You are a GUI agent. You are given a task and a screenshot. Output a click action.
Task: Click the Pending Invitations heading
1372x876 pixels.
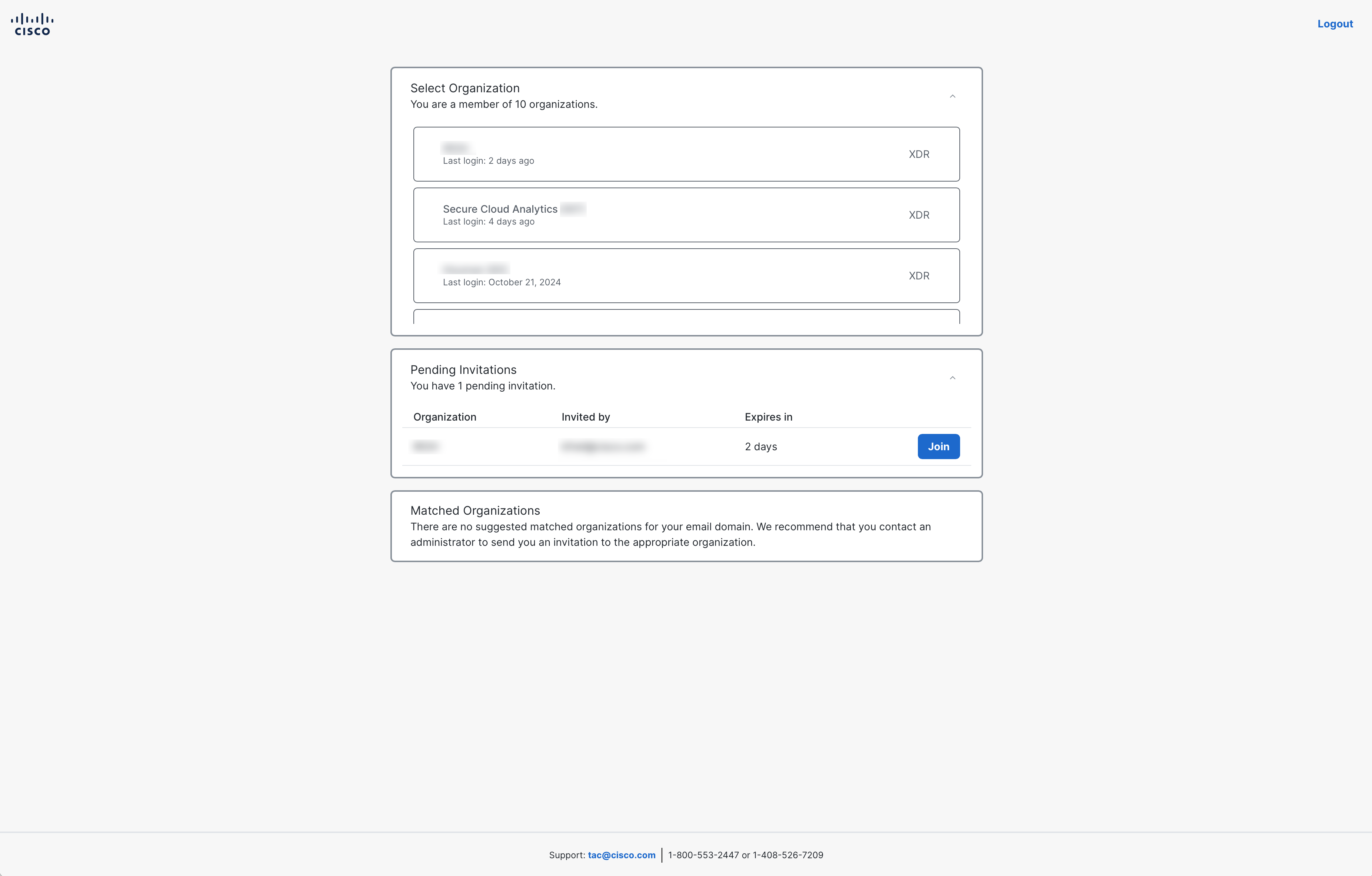[463, 370]
